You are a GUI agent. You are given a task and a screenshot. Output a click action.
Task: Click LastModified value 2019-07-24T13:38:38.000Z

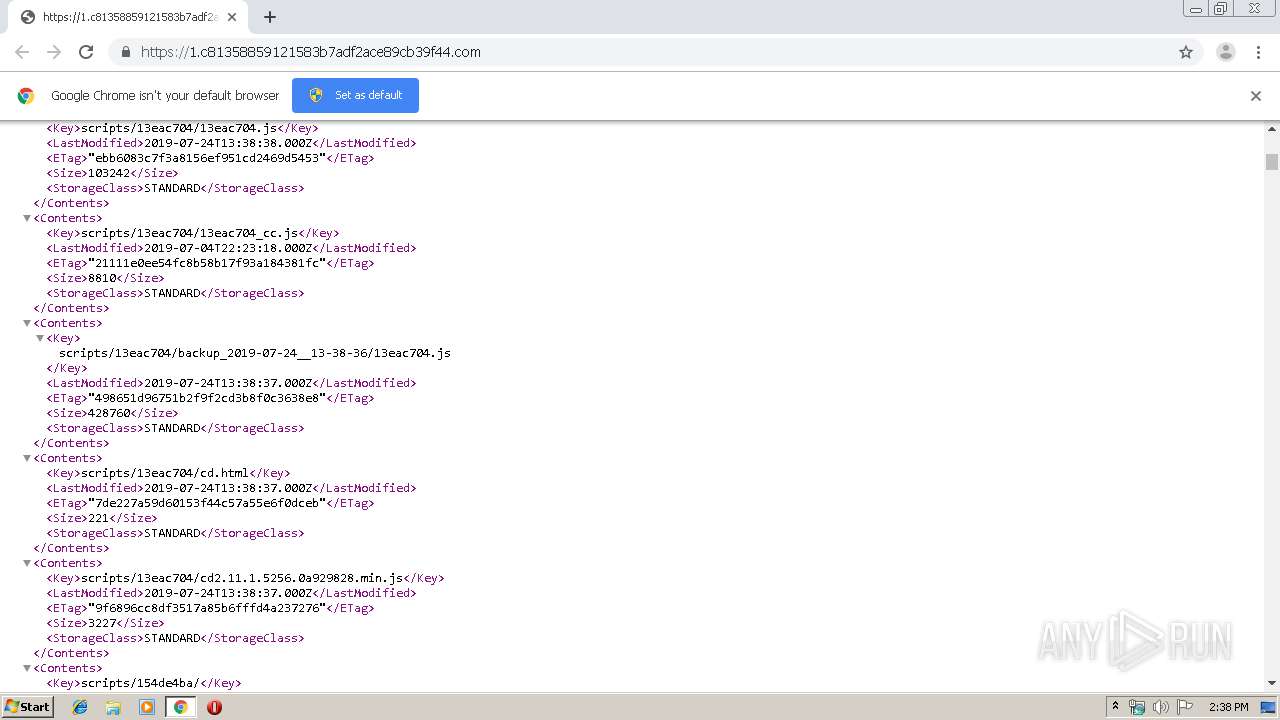229,143
